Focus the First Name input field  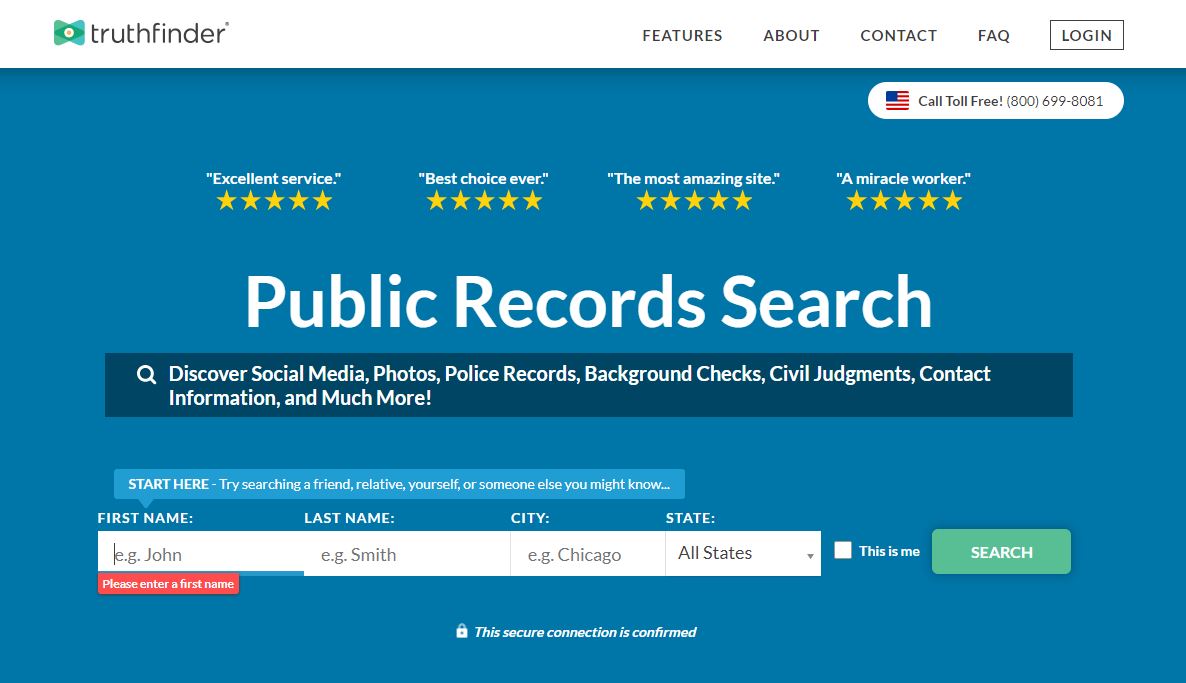(200, 554)
